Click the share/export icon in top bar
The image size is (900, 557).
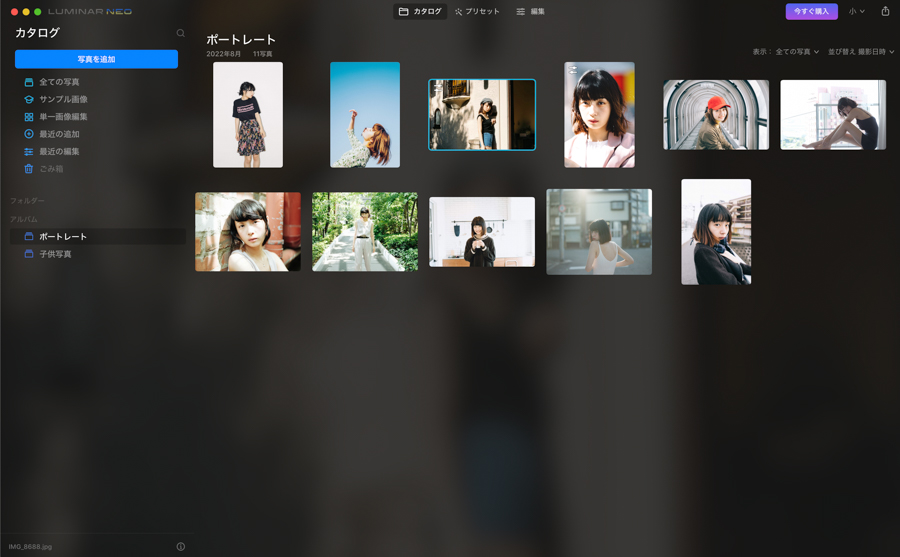click(885, 11)
